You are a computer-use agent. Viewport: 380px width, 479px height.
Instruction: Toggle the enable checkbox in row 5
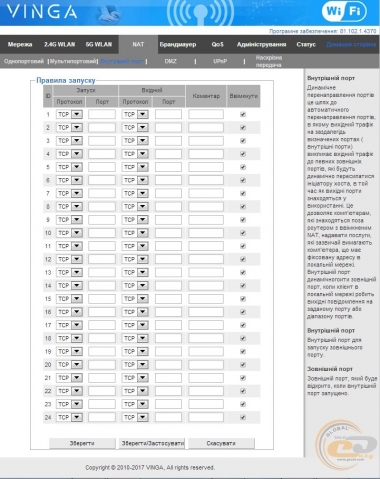click(x=243, y=167)
